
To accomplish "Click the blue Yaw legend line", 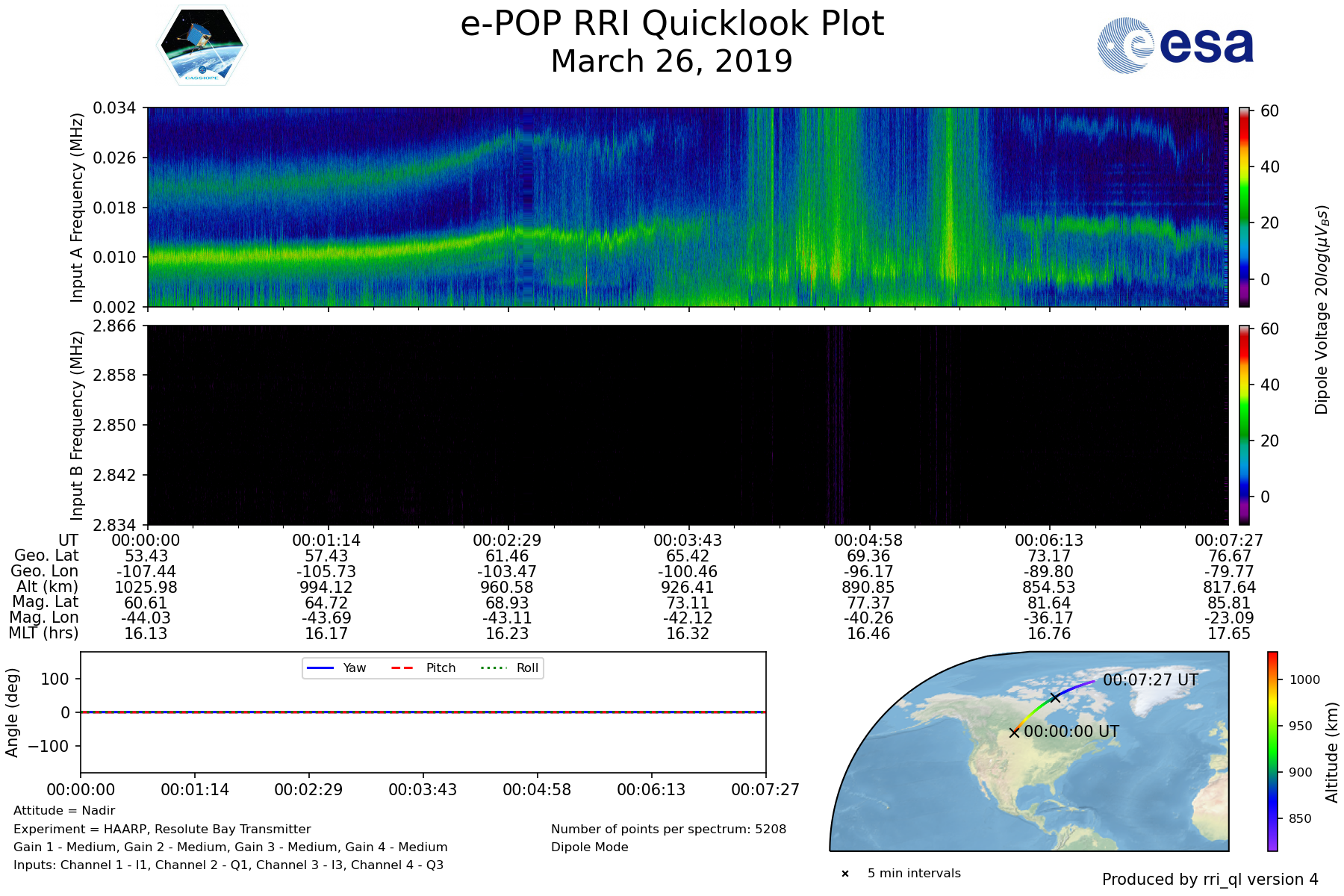I will click(320, 668).
